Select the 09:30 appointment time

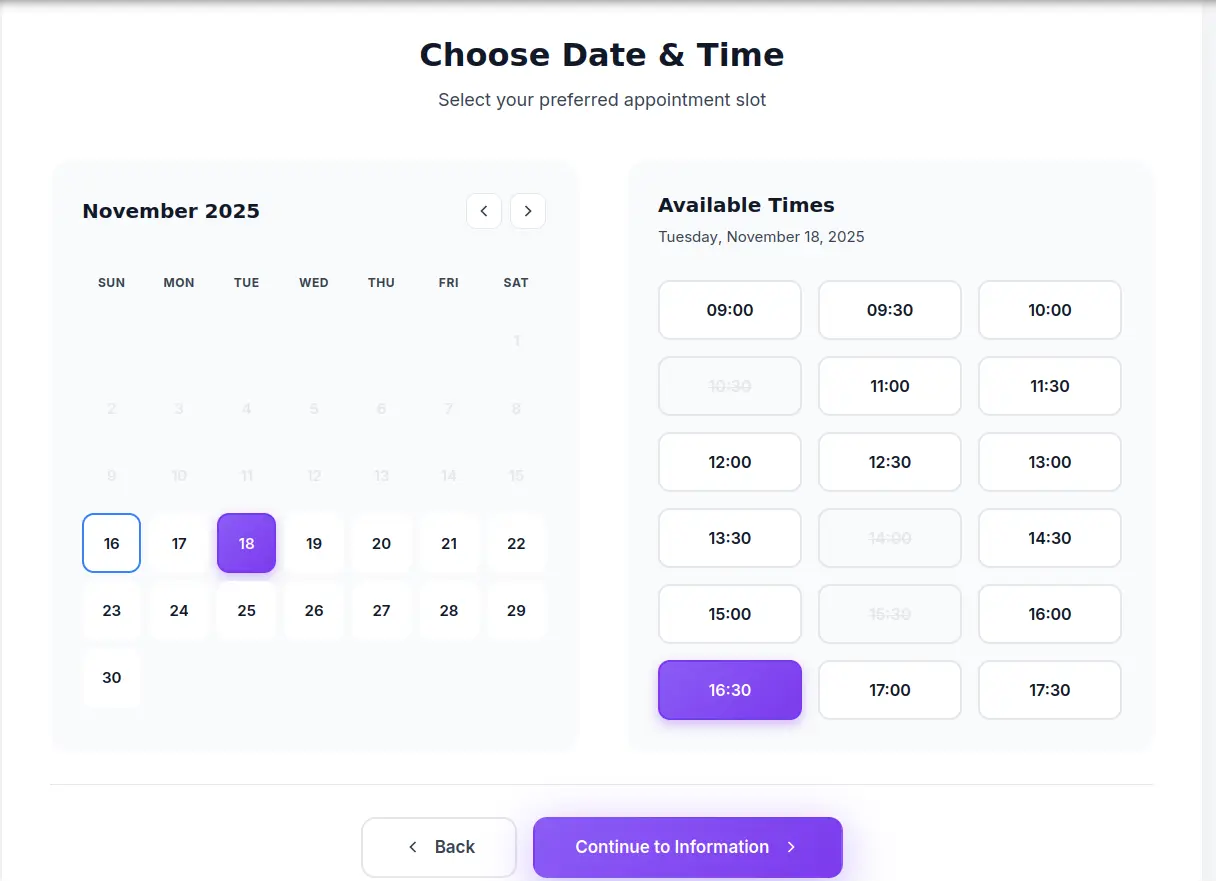[889, 310]
